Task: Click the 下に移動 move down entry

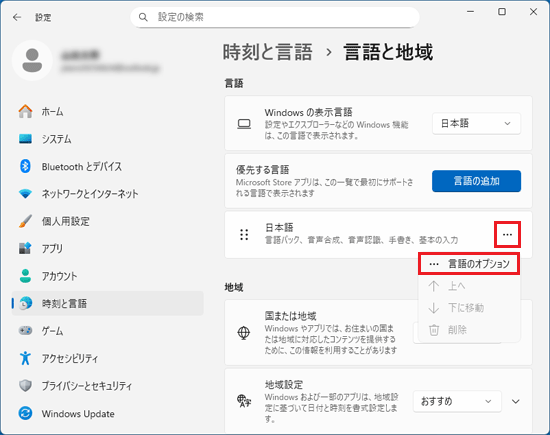Action: pyautogui.click(x=469, y=308)
